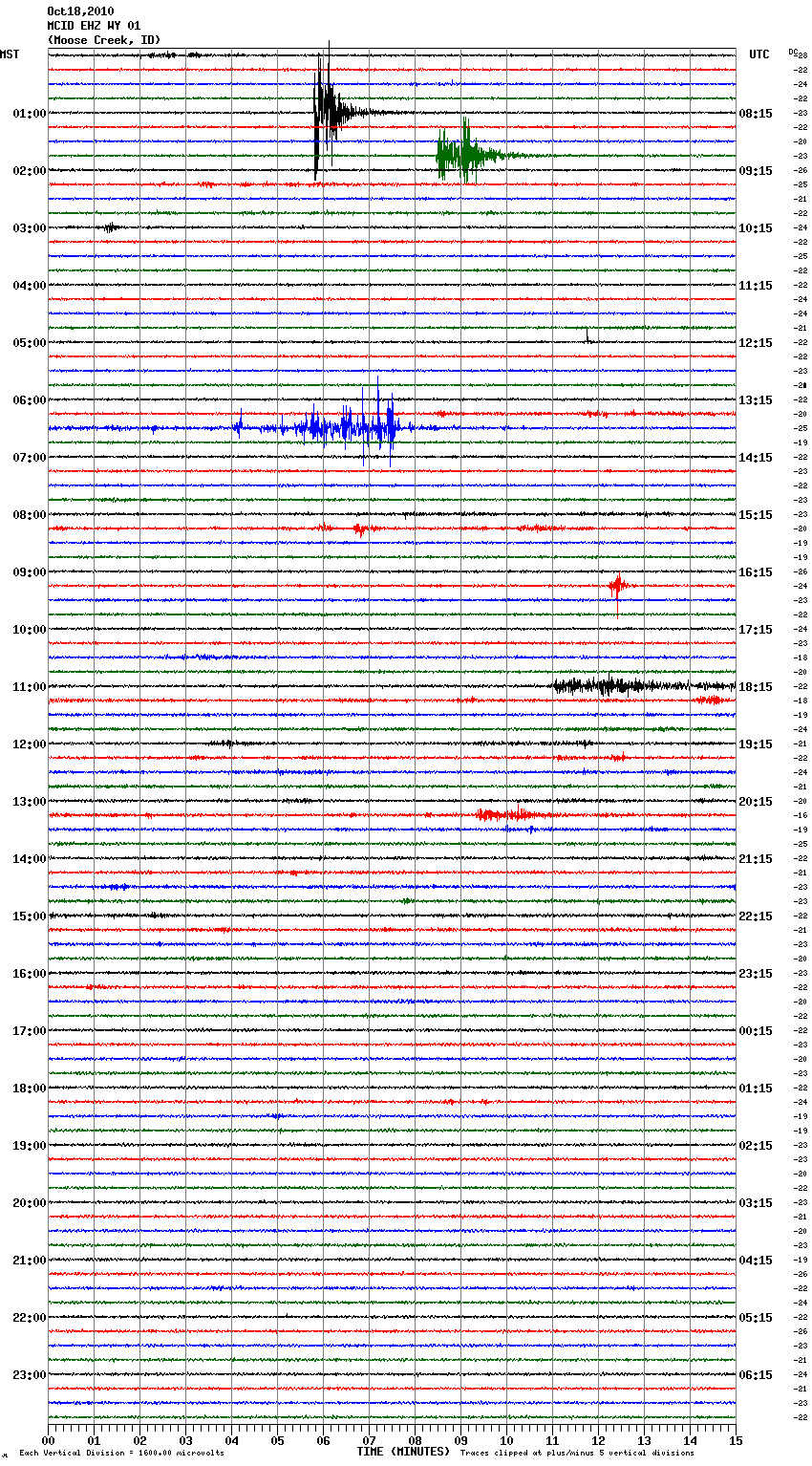This screenshot has width=812, height=1466.
Task: Select the 13:15 UTC time label
Action: click(756, 400)
